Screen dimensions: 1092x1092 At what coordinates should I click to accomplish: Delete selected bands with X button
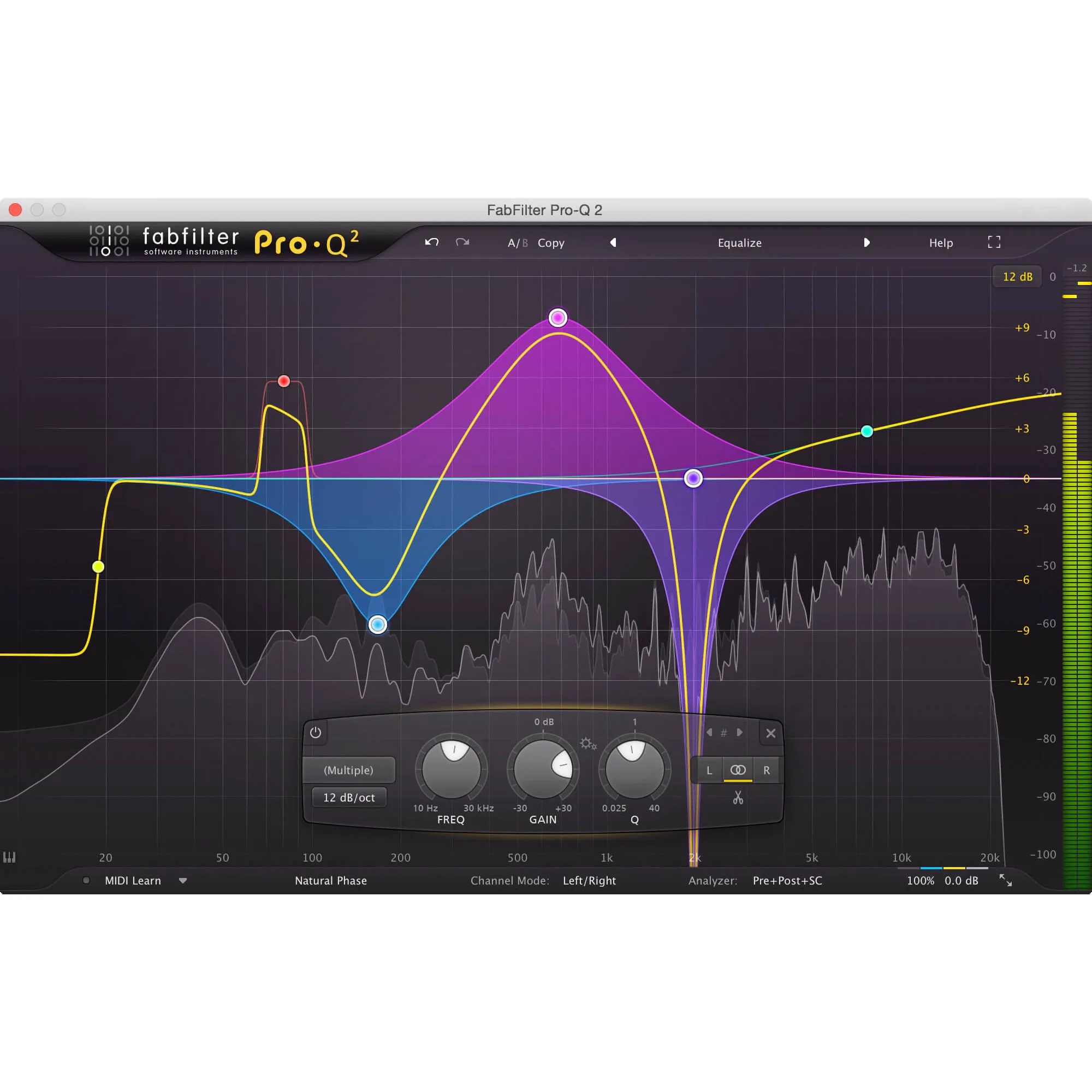770,733
